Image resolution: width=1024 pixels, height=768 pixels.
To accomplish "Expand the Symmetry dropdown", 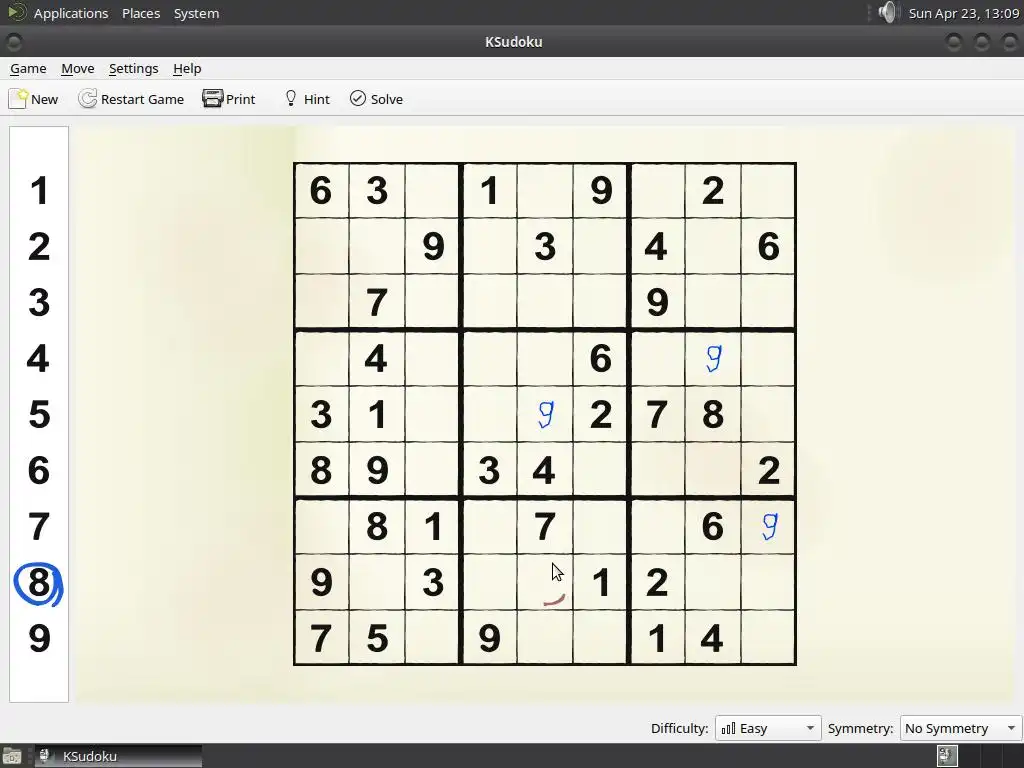I will tap(960, 728).
